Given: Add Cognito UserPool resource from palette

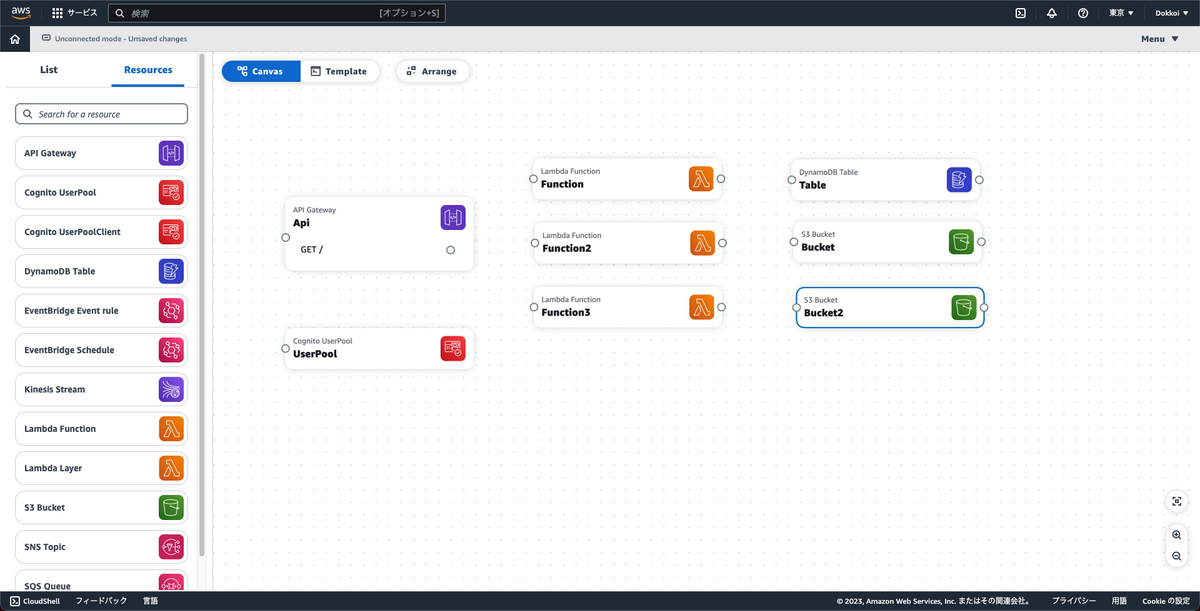Looking at the screenshot, I should [101, 192].
